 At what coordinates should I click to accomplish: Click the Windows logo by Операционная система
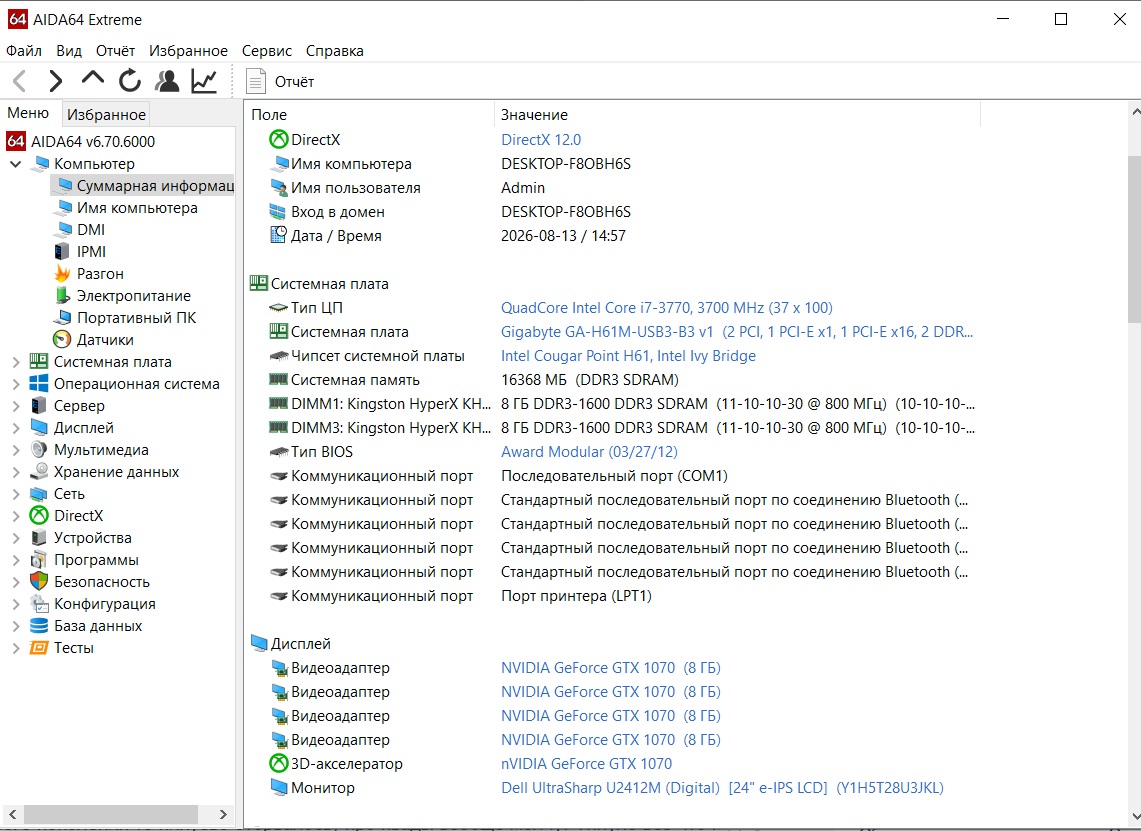coord(39,383)
